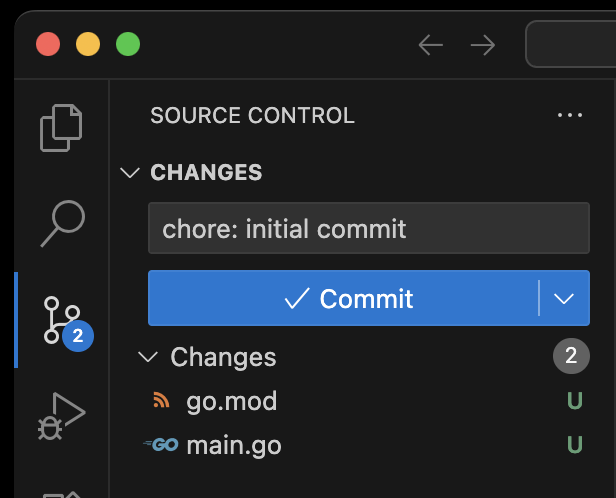Open Source Control more actions ellipsis
616x498 pixels.
(x=570, y=115)
